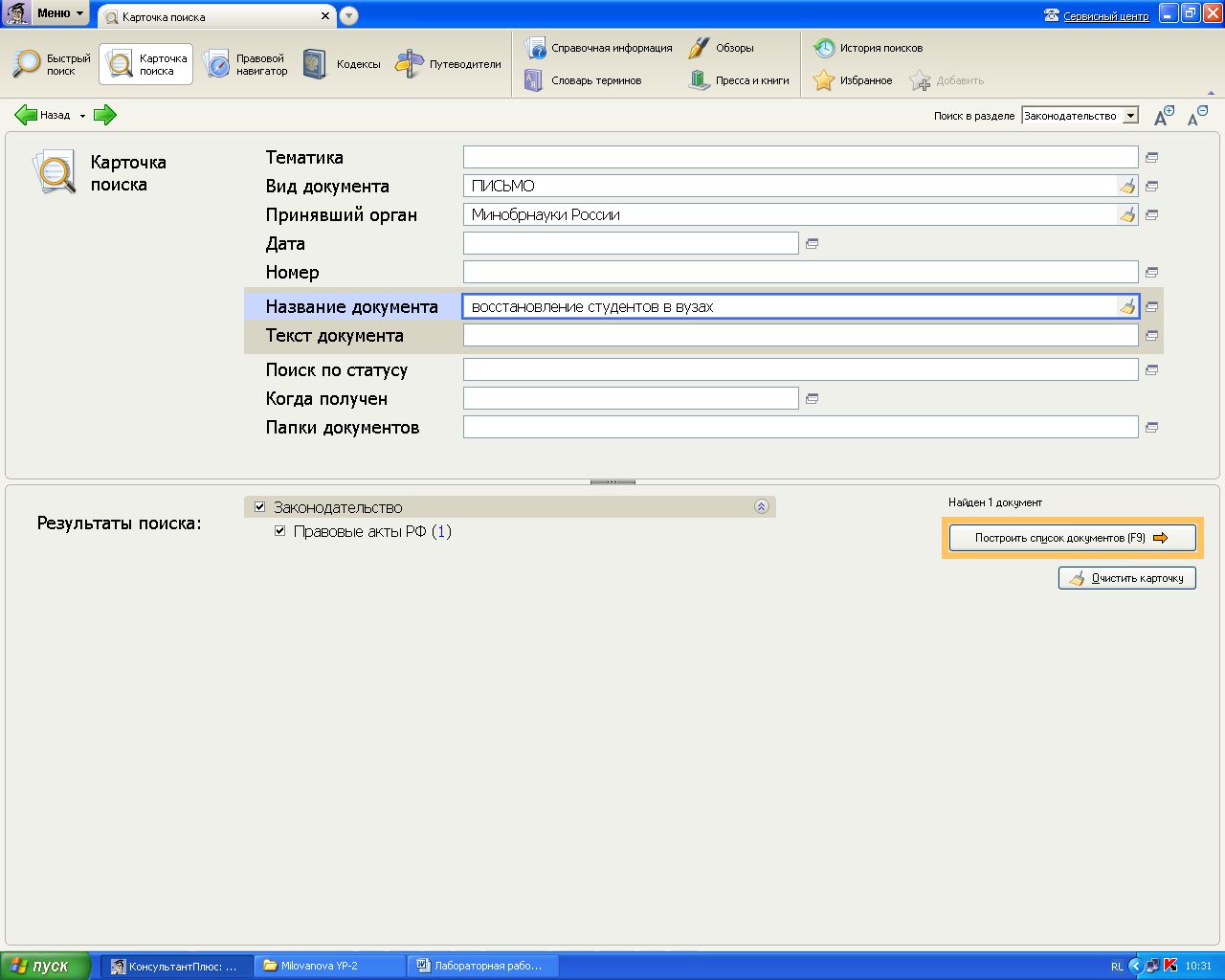Open Словарь терминов

583,80
